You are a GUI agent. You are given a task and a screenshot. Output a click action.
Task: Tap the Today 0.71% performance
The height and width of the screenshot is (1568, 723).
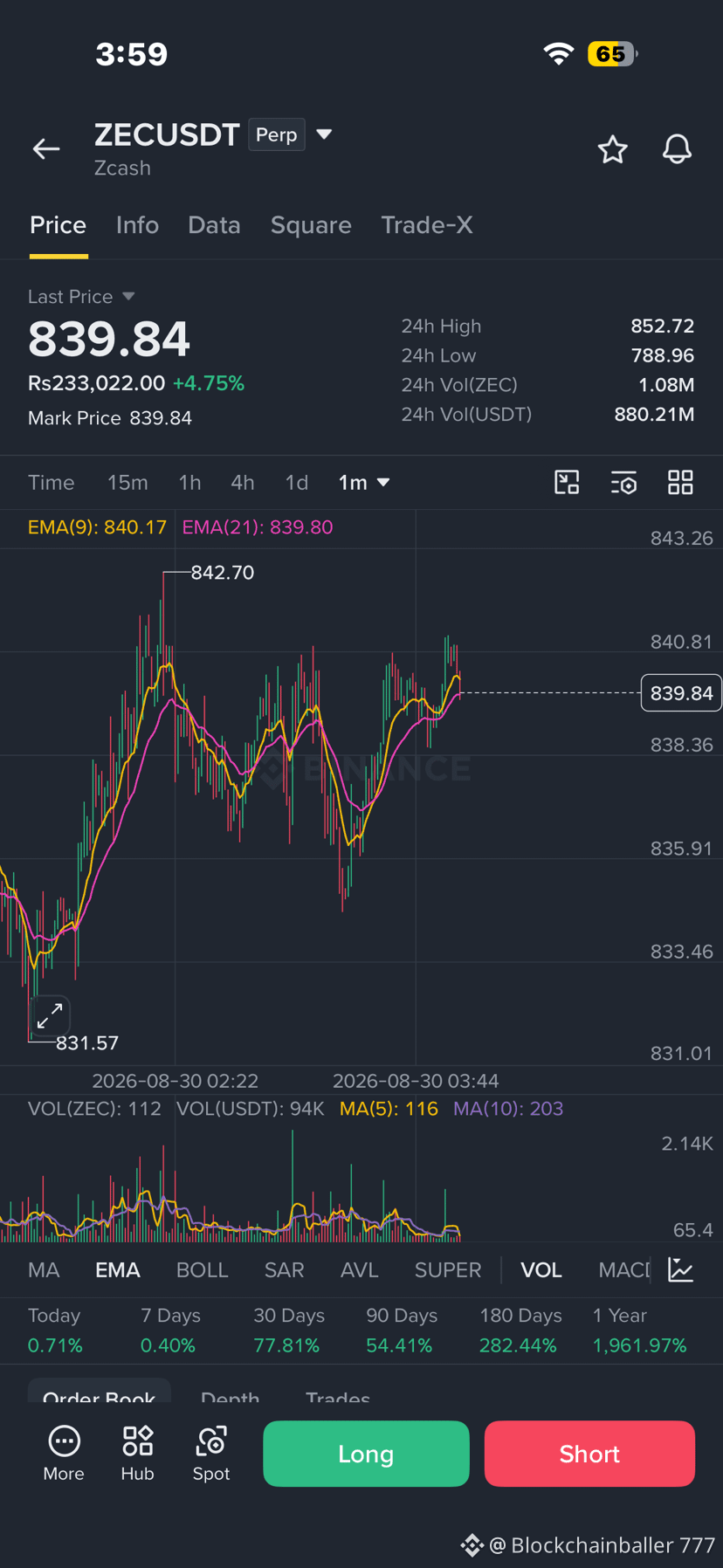tap(55, 1331)
